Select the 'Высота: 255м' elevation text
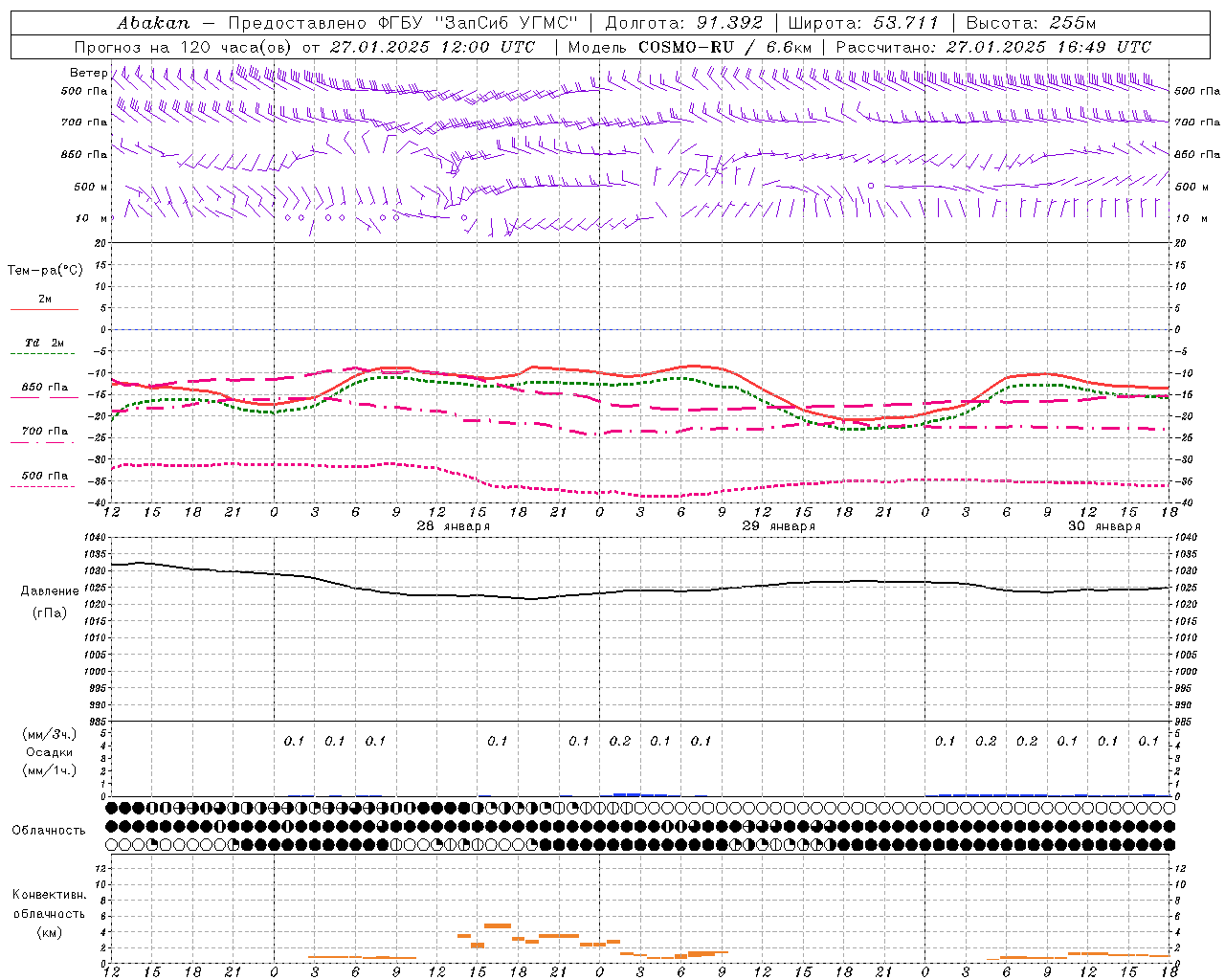Screen dimensions: 1225x980 coord(1031,23)
